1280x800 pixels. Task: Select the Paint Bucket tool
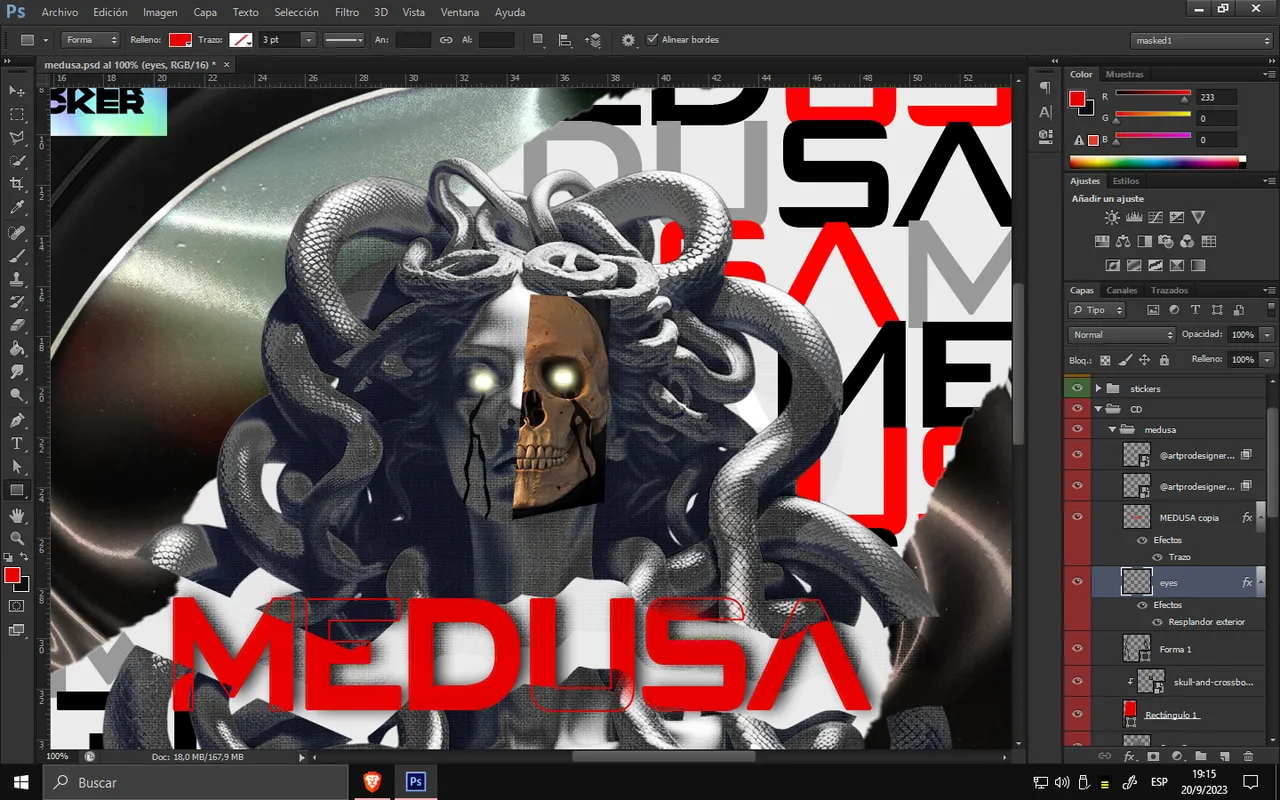pos(17,349)
